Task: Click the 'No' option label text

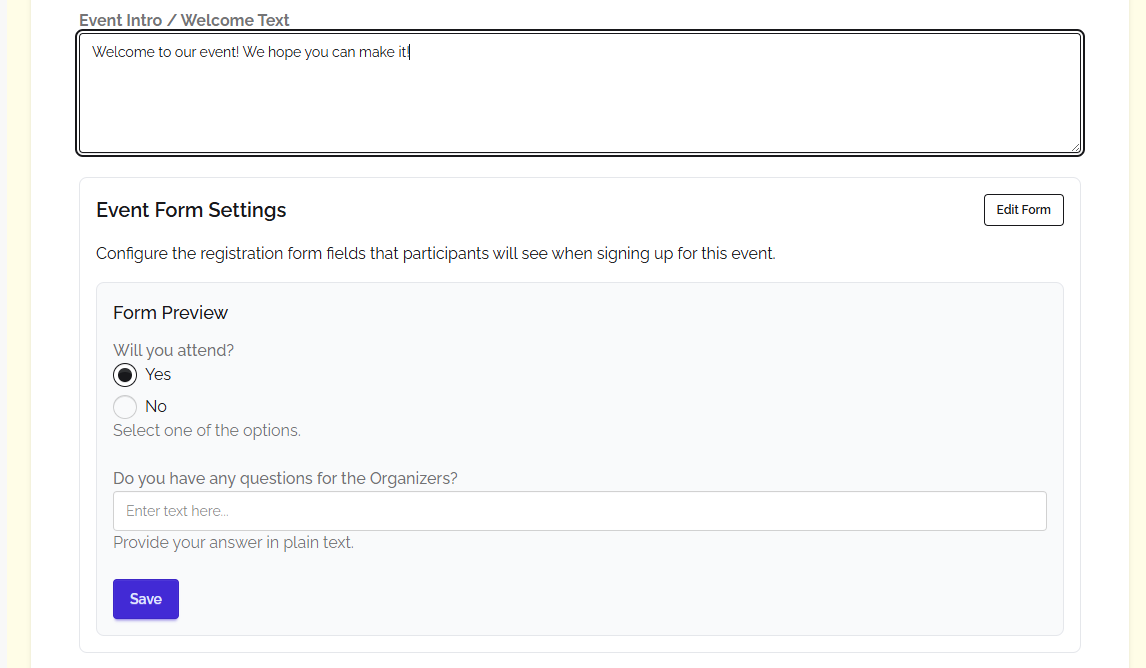Action: pyautogui.click(x=156, y=407)
